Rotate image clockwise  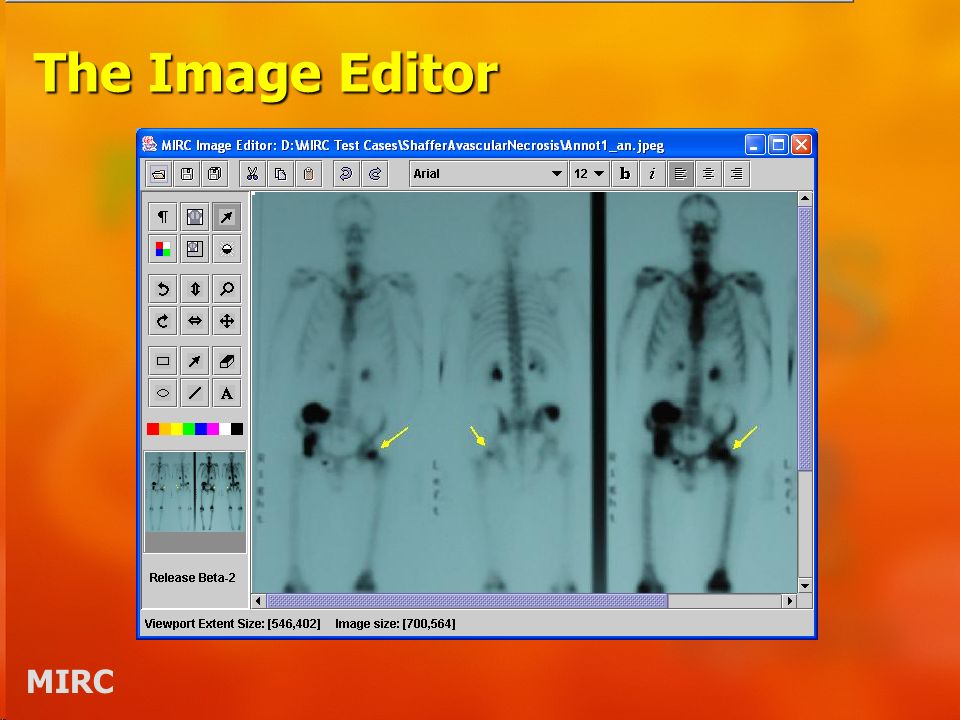pos(163,321)
